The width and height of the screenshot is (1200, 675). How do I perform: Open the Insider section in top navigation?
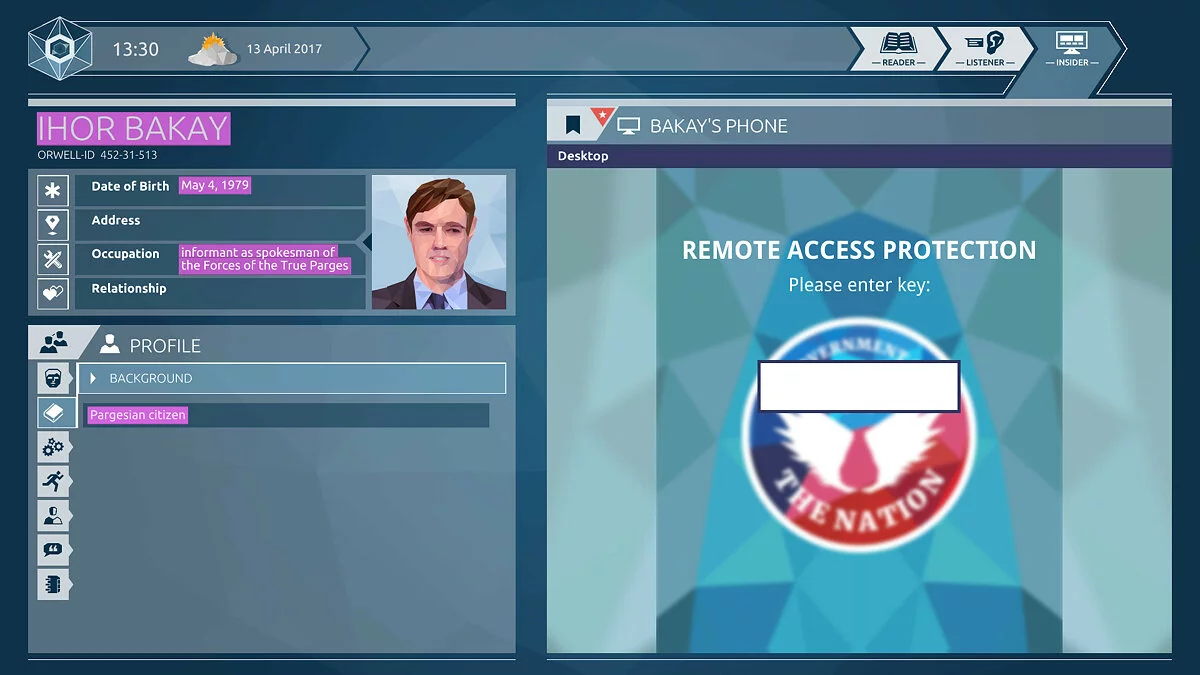(1072, 48)
